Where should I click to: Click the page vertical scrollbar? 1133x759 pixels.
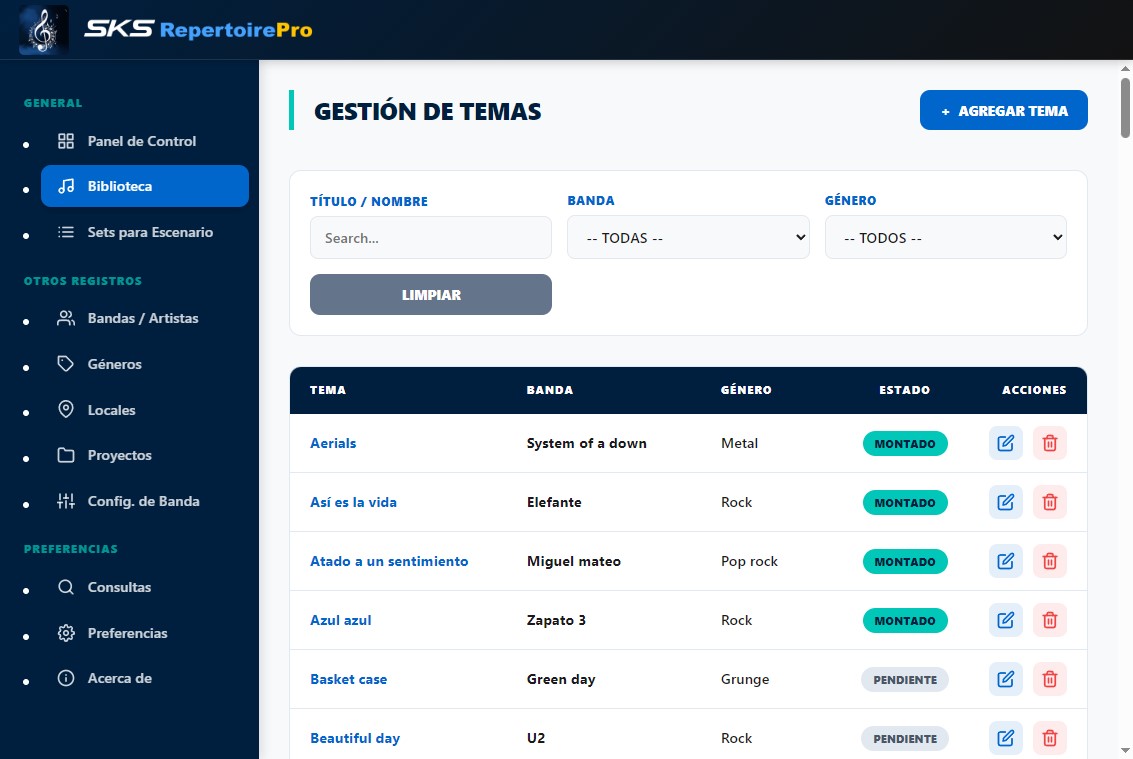tap(1125, 400)
